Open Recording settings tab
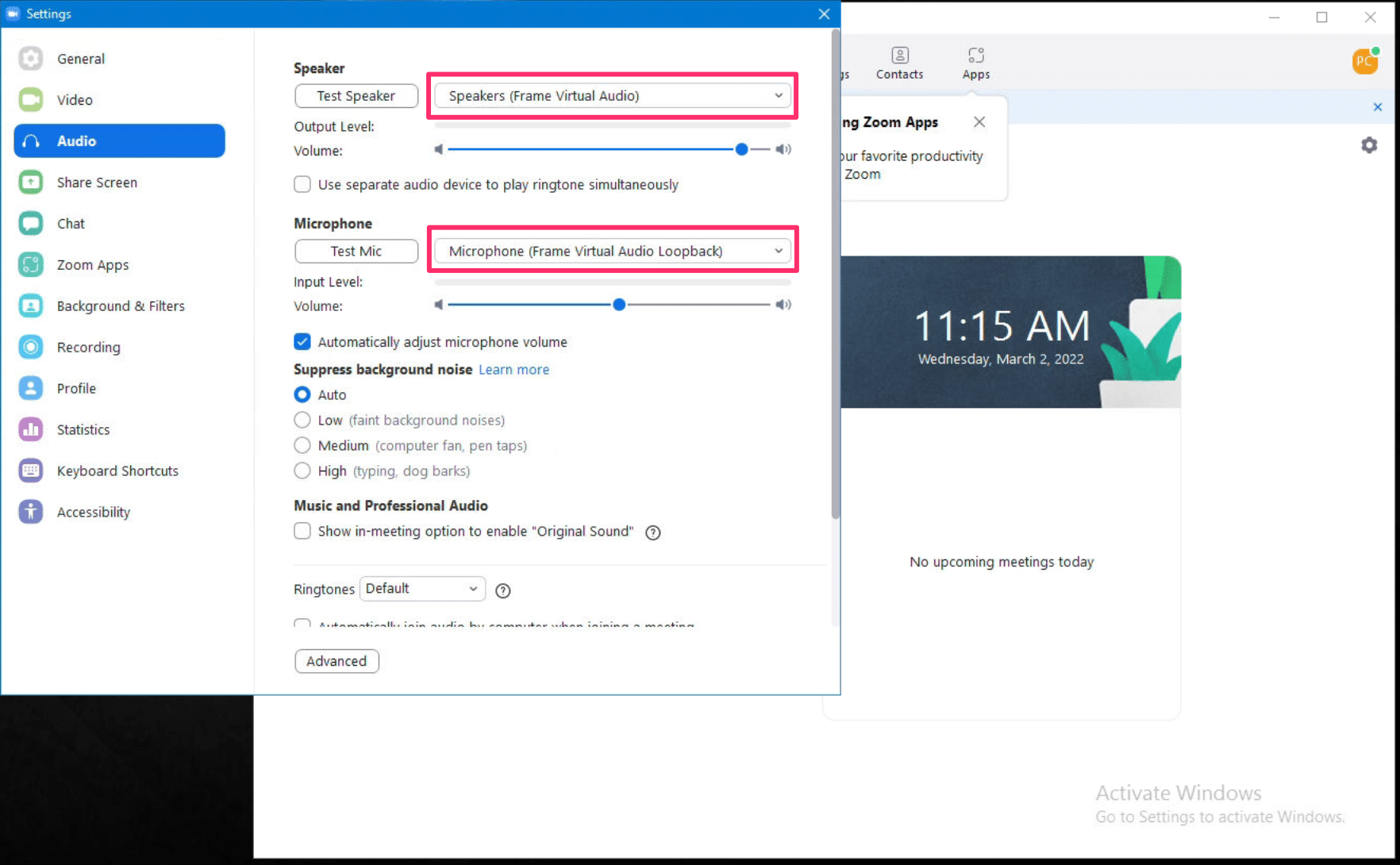The image size is (1400, 865). pyautogui.click(x=119, y=348)
